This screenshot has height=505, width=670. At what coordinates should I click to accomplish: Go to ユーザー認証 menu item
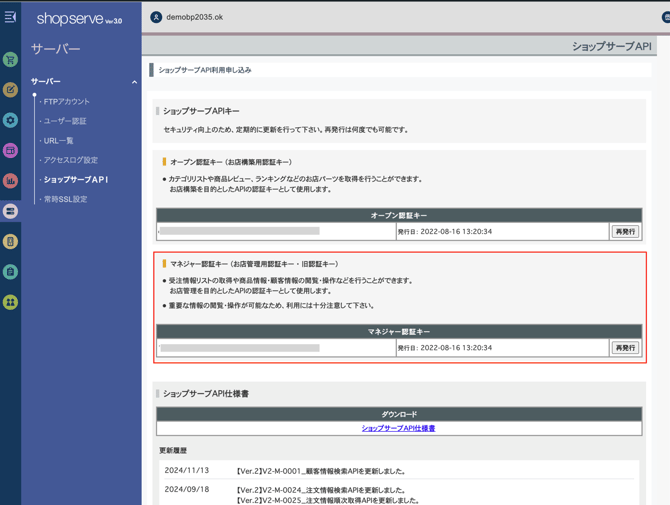[65, 121]
